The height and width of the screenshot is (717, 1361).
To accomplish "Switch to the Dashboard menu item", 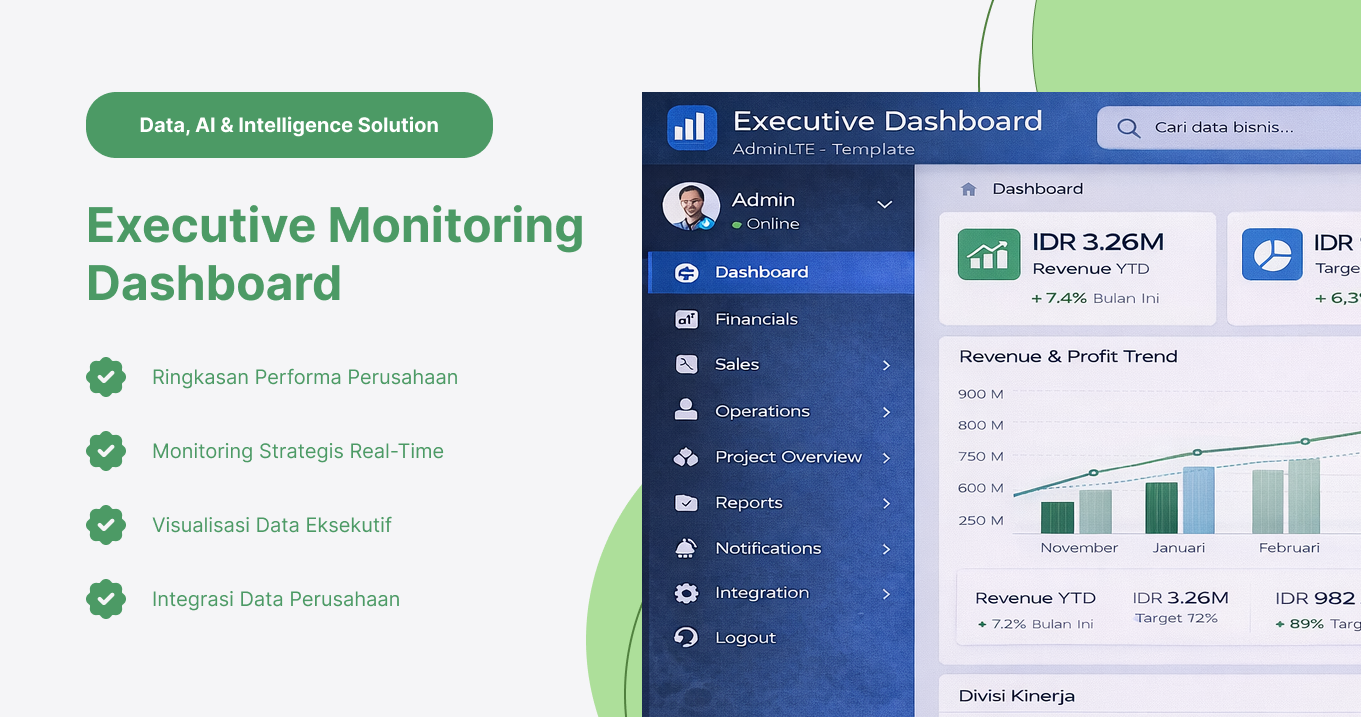I will (761, 271).
